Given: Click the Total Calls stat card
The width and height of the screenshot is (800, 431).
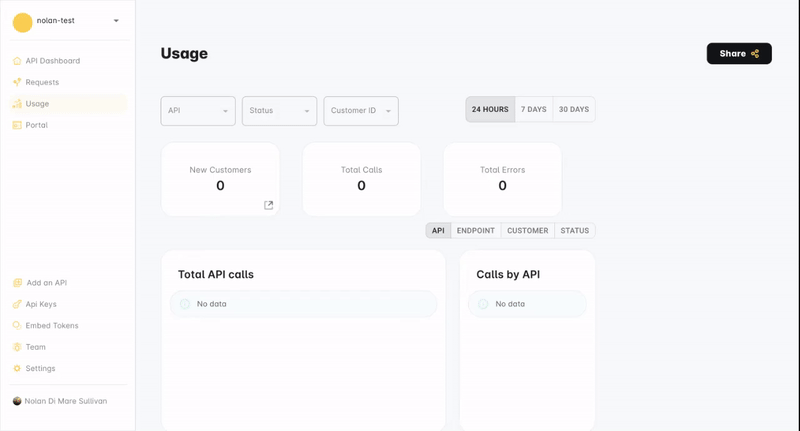Looking at the screenshot, I should point(362,179).
